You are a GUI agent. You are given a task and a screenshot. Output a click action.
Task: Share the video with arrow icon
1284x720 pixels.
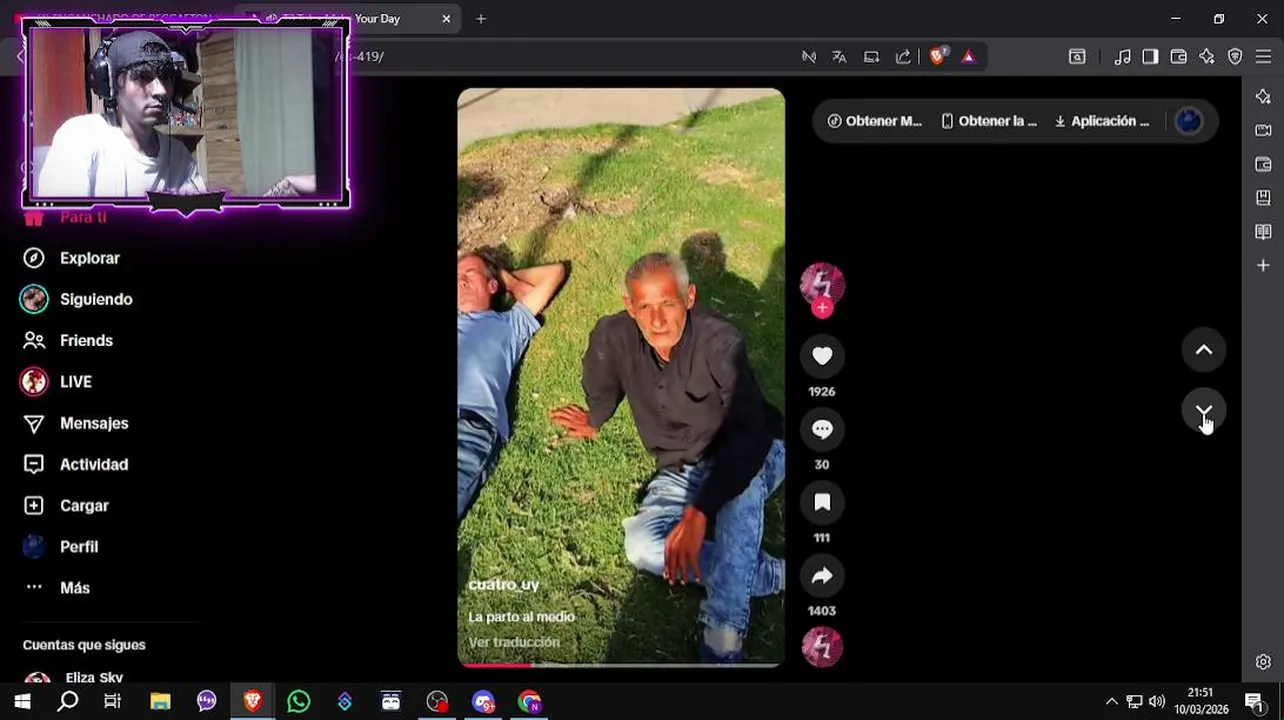822,575
